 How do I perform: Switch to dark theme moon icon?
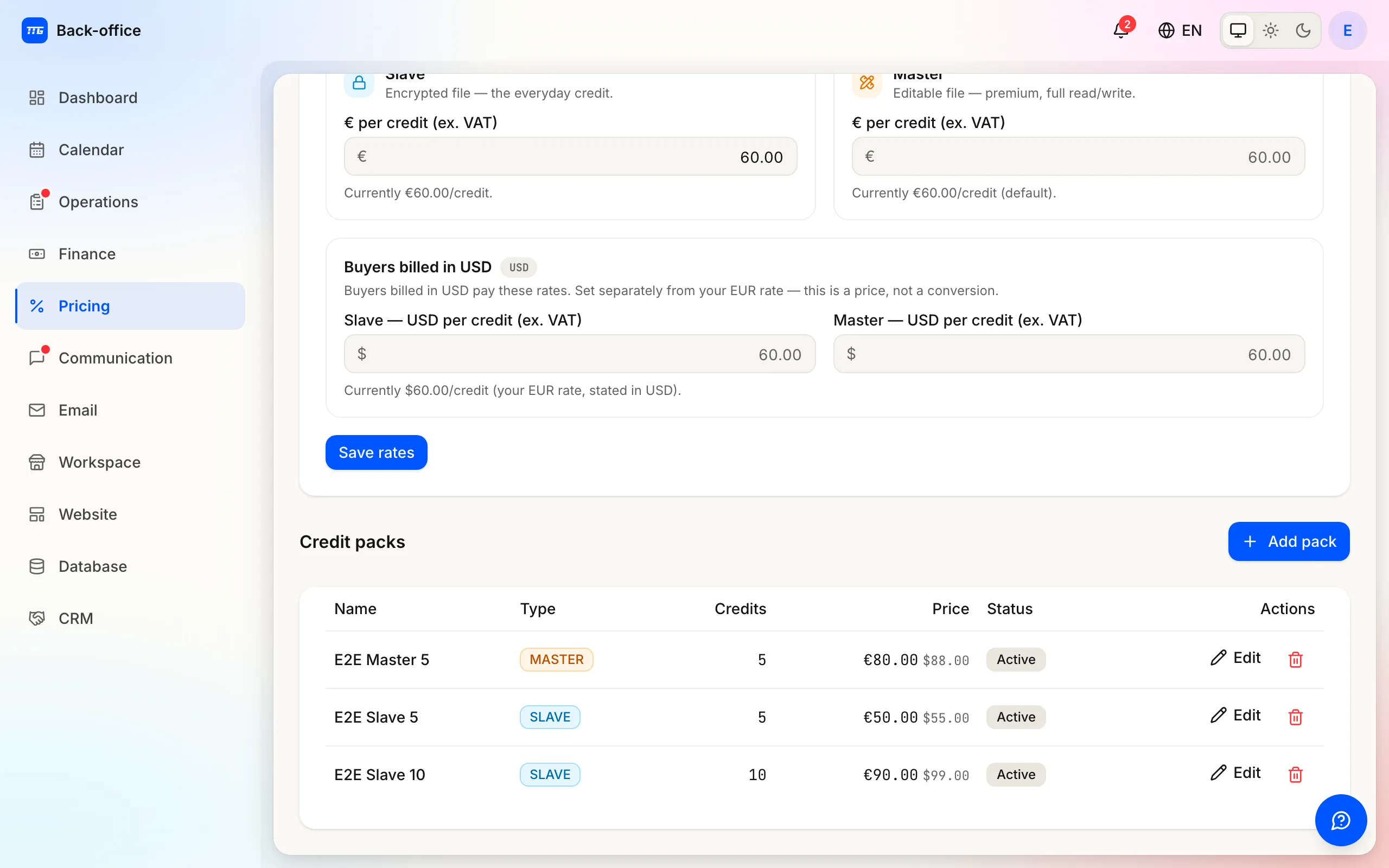tap(1303, 30)
